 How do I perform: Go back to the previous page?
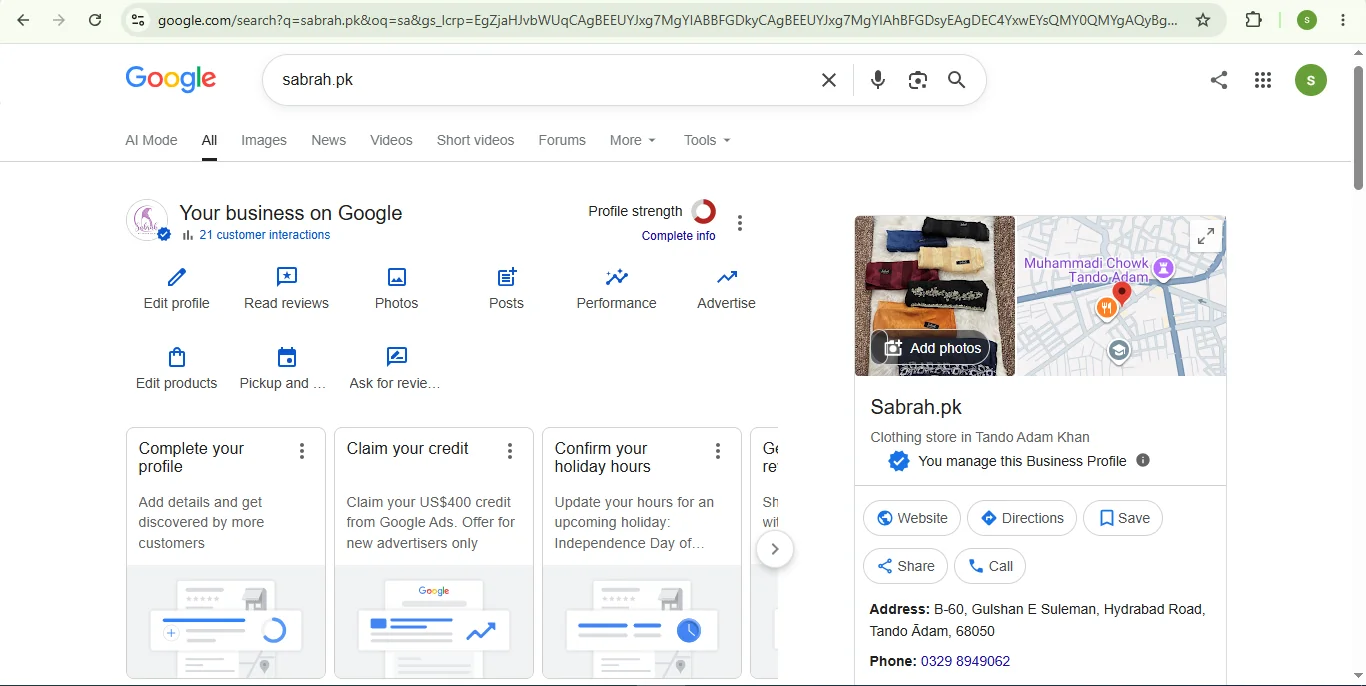tap(23, 20)
